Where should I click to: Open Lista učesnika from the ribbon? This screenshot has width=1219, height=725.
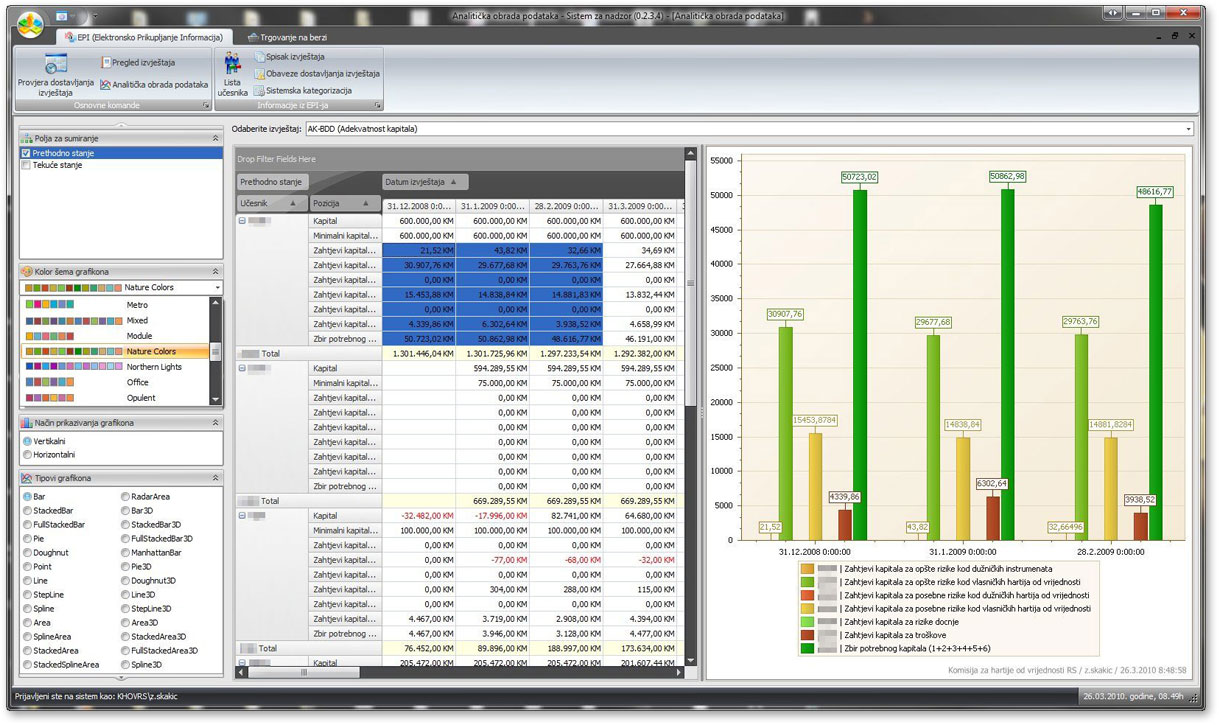[x=233, y=64]
